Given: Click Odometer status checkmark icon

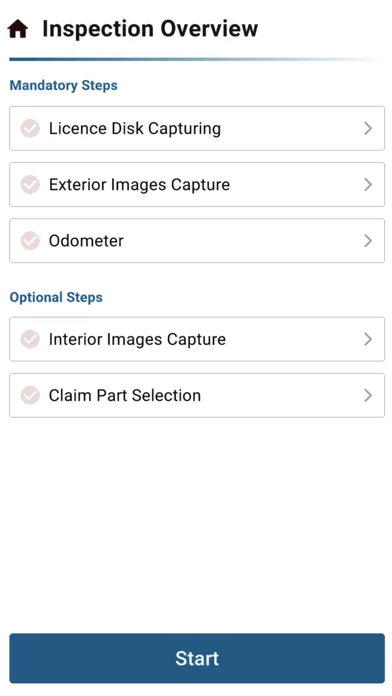Looking at the screenshot, I should 30,241.
